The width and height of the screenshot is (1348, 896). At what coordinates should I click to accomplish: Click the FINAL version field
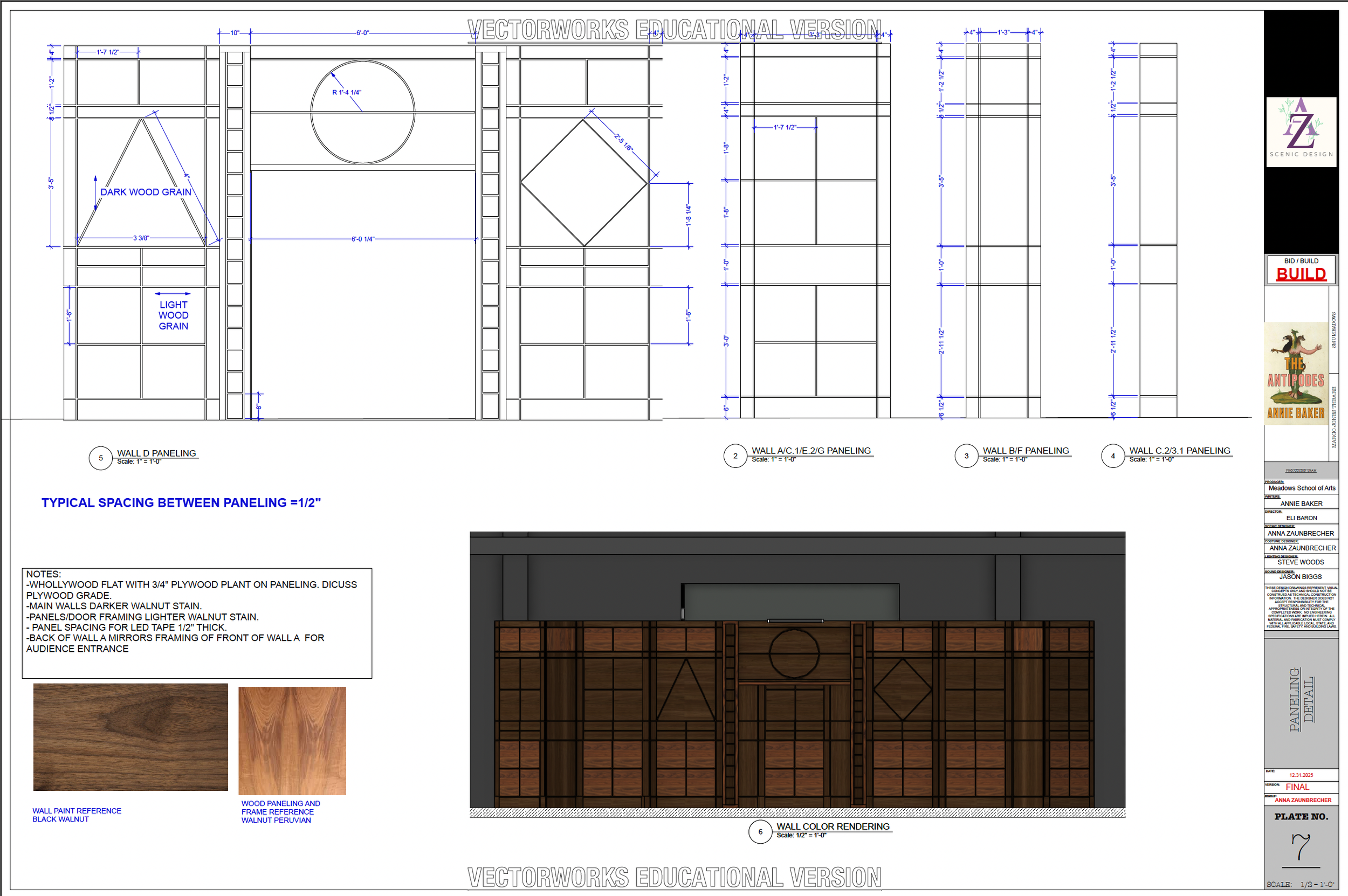click(1298, 787)
